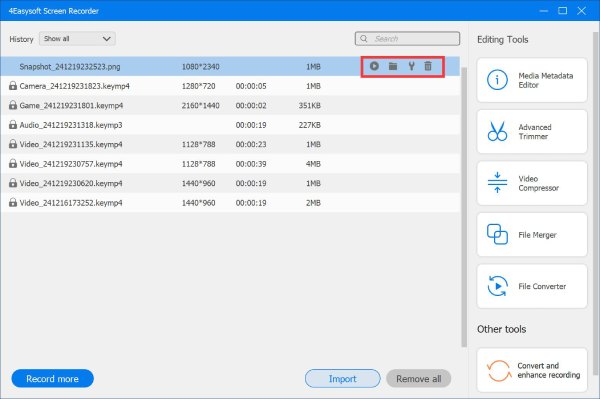
Task: Play the selected Snapshot recording
Action: (x=374, y=66)
